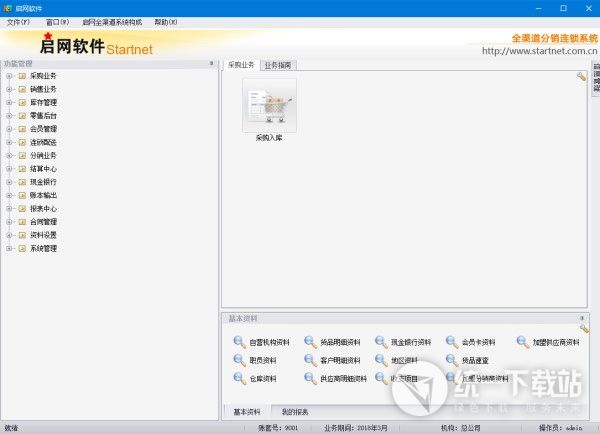Select 会员管理 in function tree
This screenshot has width=600, height=434.
(43, 128)
